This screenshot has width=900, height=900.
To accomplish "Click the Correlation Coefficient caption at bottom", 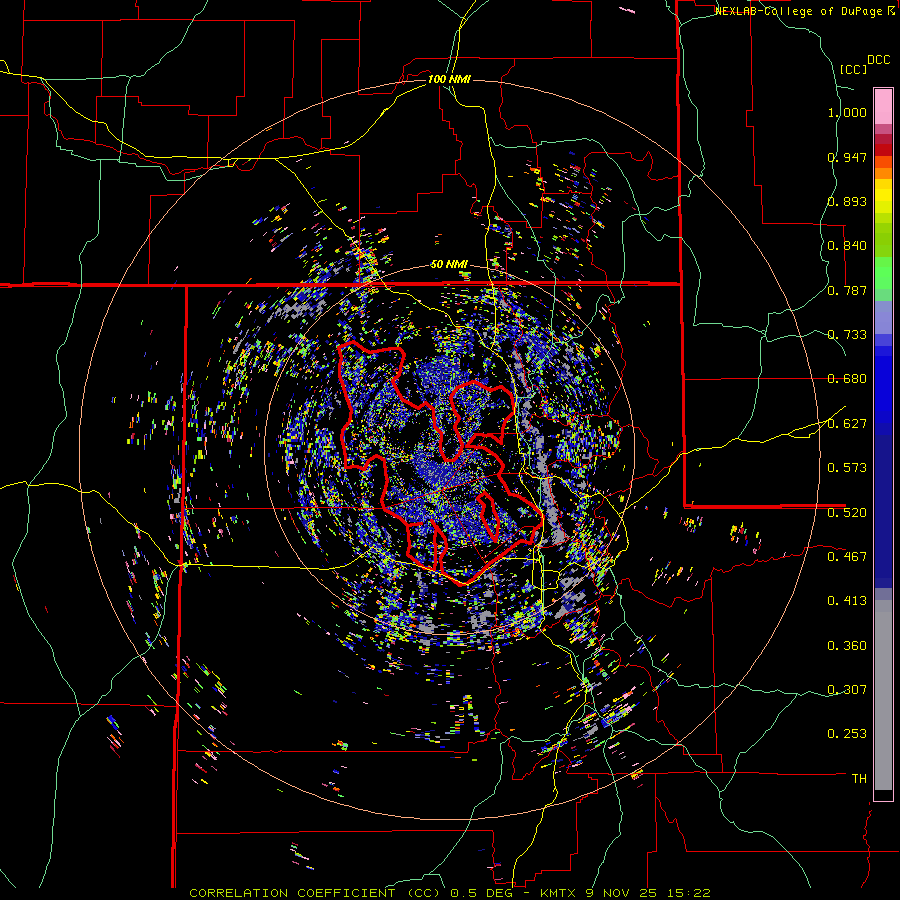I will point(450,893).
